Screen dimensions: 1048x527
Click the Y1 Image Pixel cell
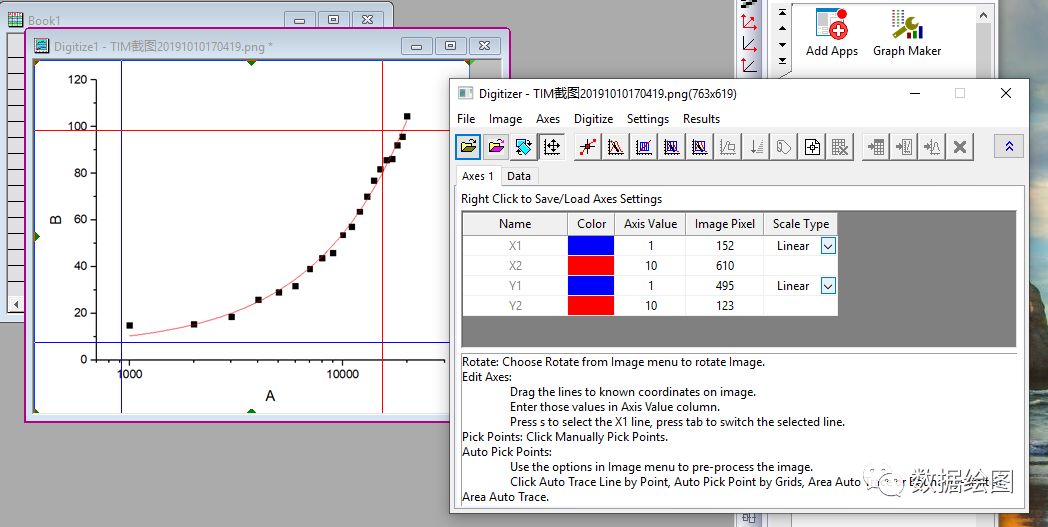pos(725,286)
